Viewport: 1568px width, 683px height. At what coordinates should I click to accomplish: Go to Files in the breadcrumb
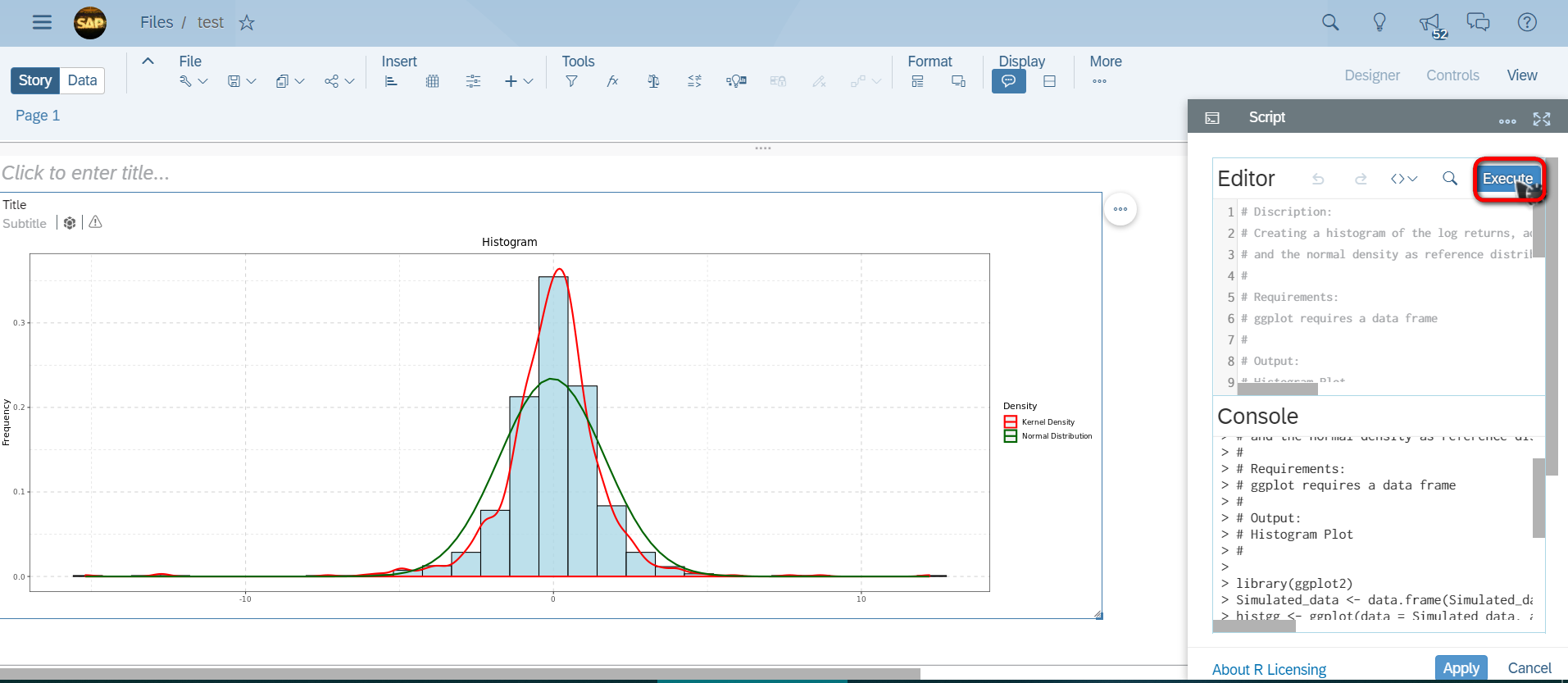tap(157, 22)
